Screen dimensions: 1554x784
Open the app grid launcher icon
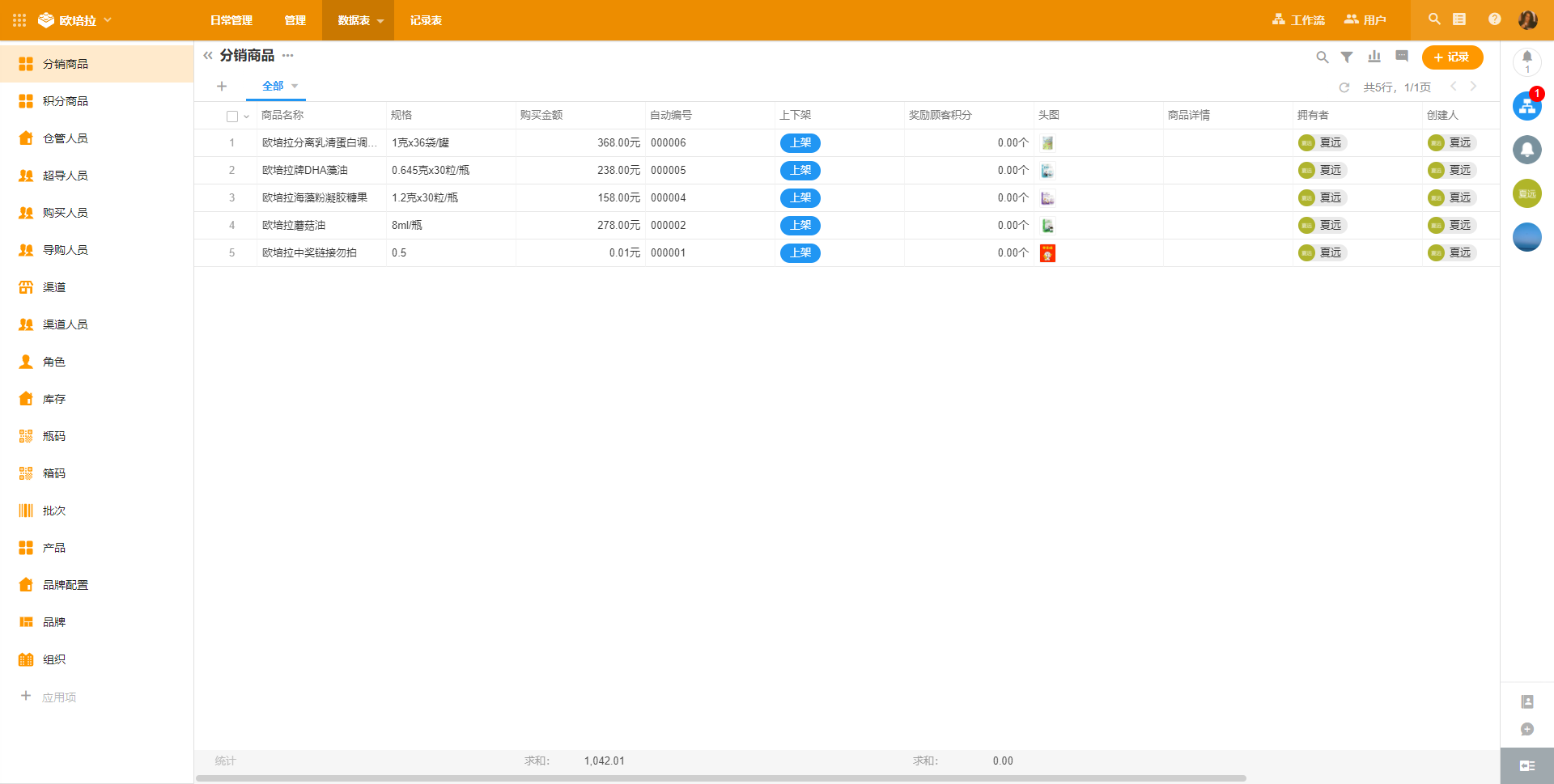pos(19,20)
